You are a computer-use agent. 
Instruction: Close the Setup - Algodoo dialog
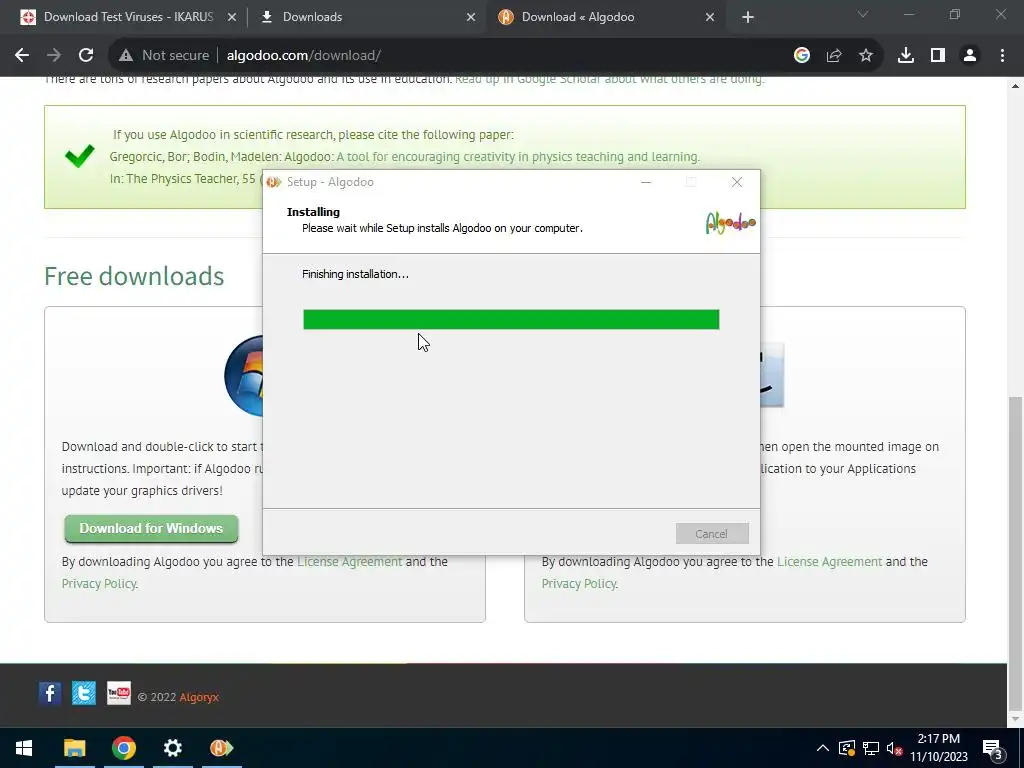[737, 182]
